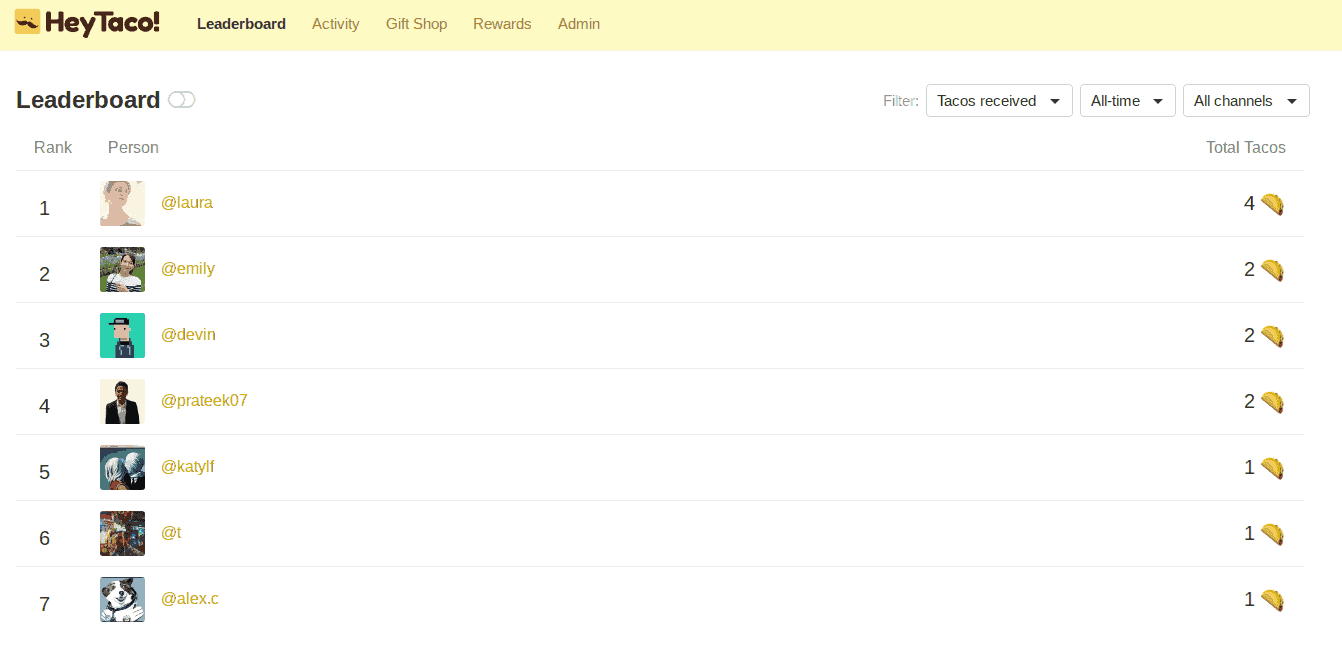Open the Leaderboard tab
1342x671 pixels.
click(x=241, y=24)
